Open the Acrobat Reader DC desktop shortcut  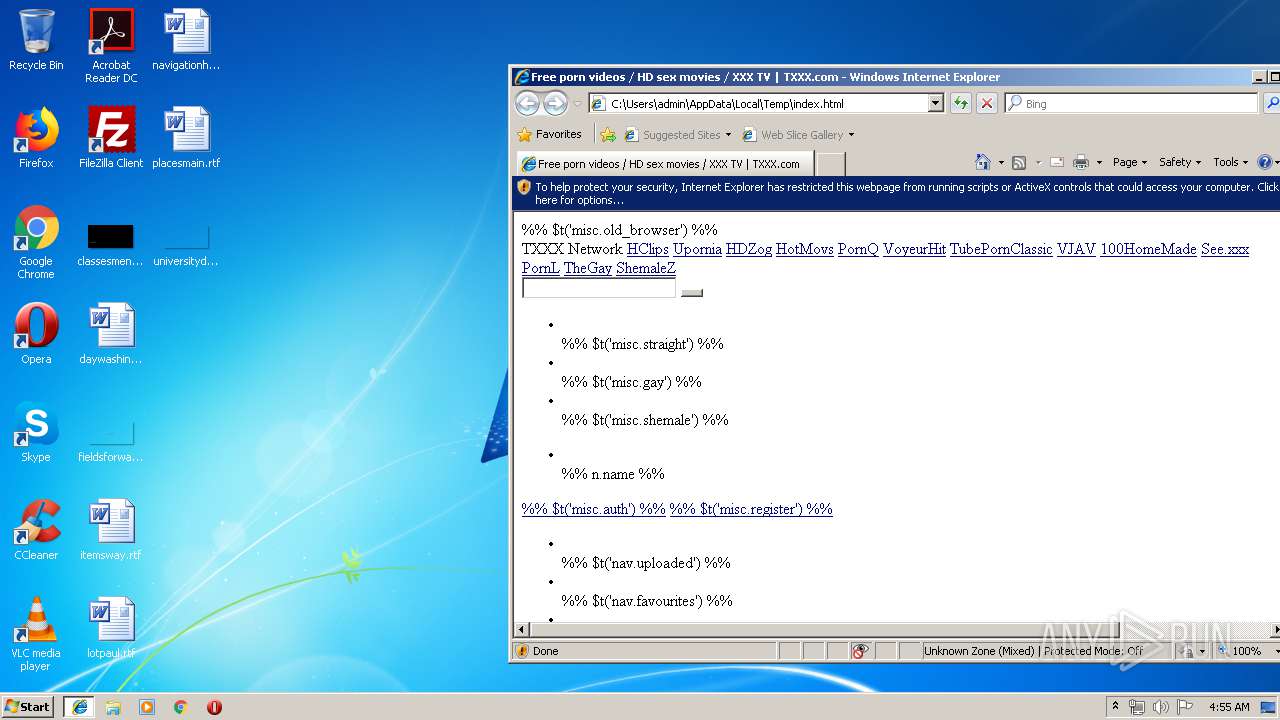[x=111, y=46]
